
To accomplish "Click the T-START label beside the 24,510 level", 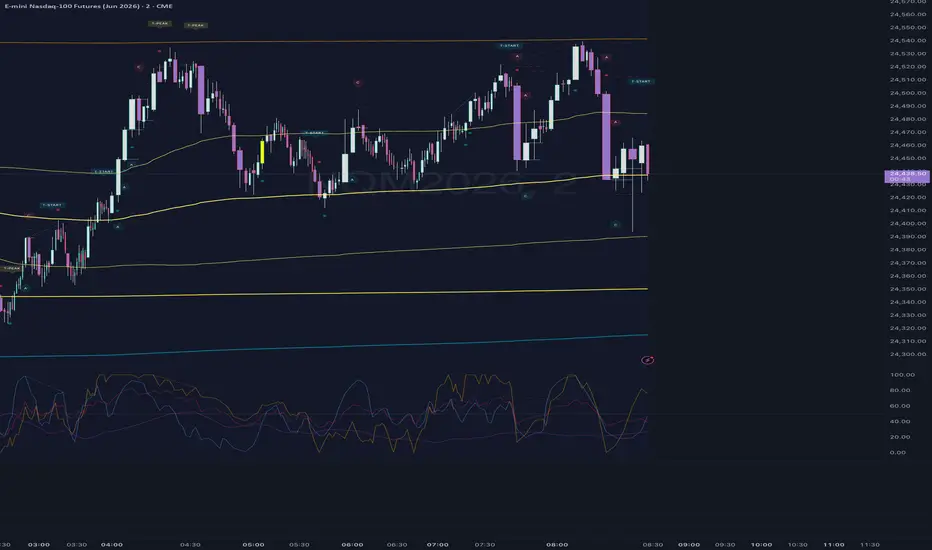I will pos(641,81).
